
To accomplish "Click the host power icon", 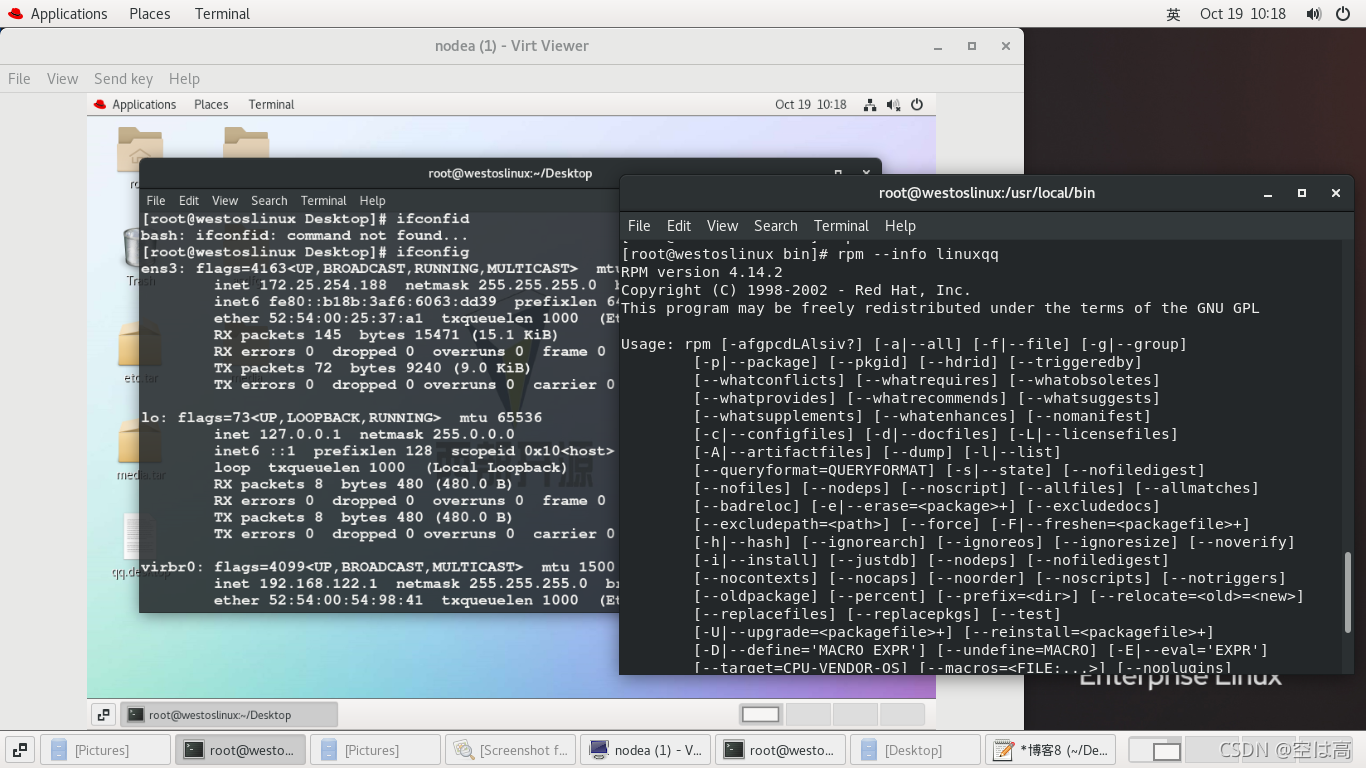I will click(1342, 14).
